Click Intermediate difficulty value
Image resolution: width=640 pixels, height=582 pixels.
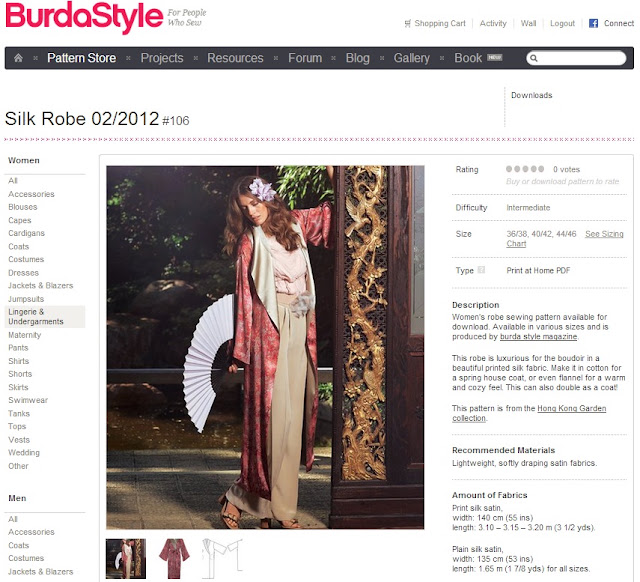click(528, 207)
